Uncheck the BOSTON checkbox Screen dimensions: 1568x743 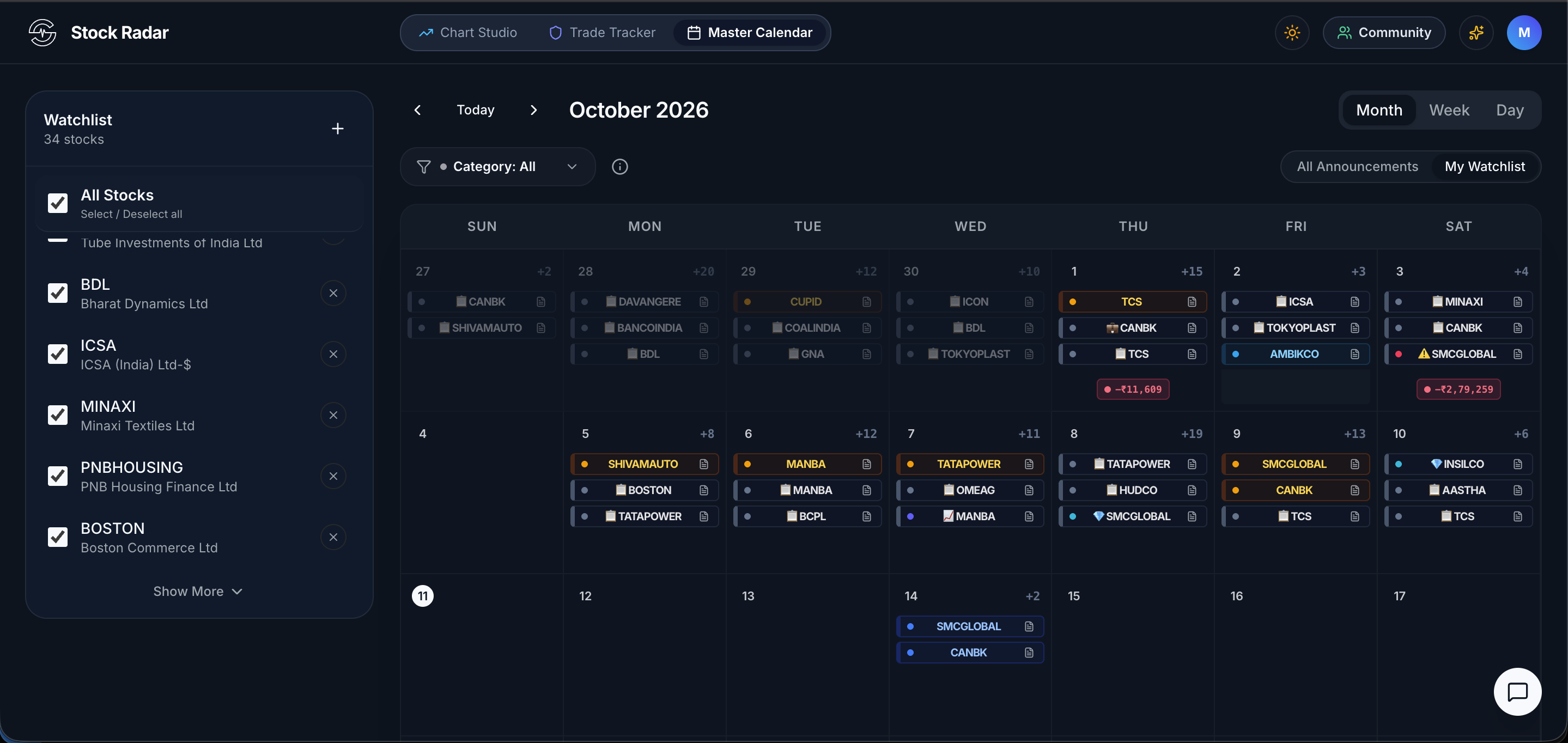pyautogui.click(x=58, y=537)
